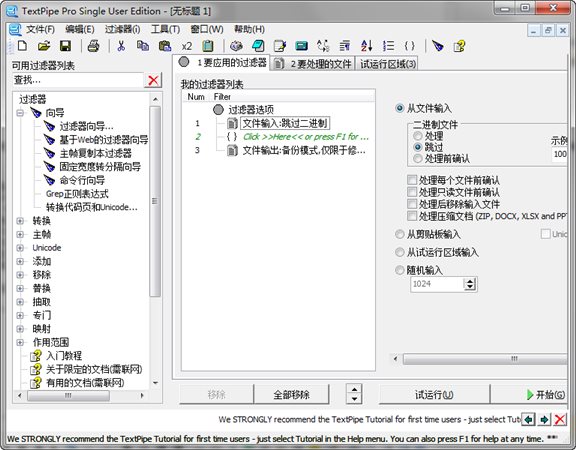
Task: Enable 处理压缩文档 (ZIP, DOCX) checkbox
Action: click(x=412, y=216)
